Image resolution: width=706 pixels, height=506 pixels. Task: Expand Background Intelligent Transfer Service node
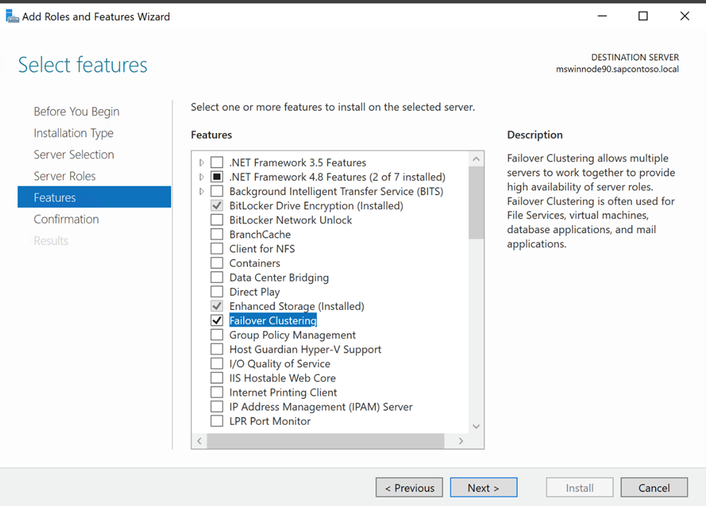201,191
